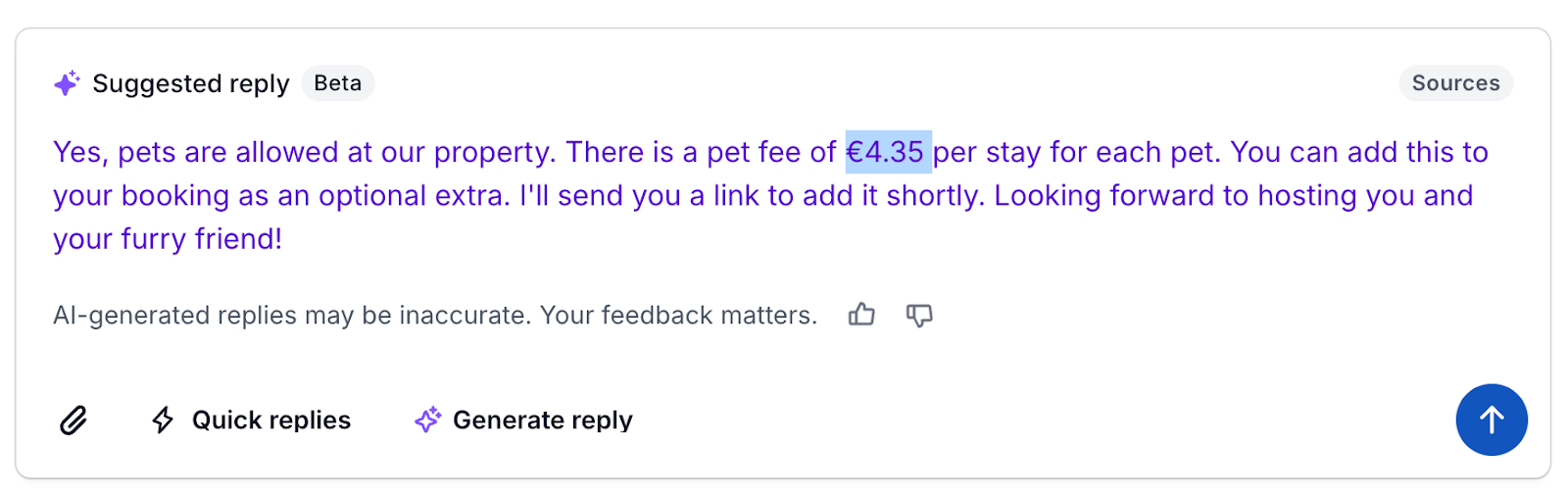
Task: Open the Quick replies label
Action: click(x=270, y=420)
